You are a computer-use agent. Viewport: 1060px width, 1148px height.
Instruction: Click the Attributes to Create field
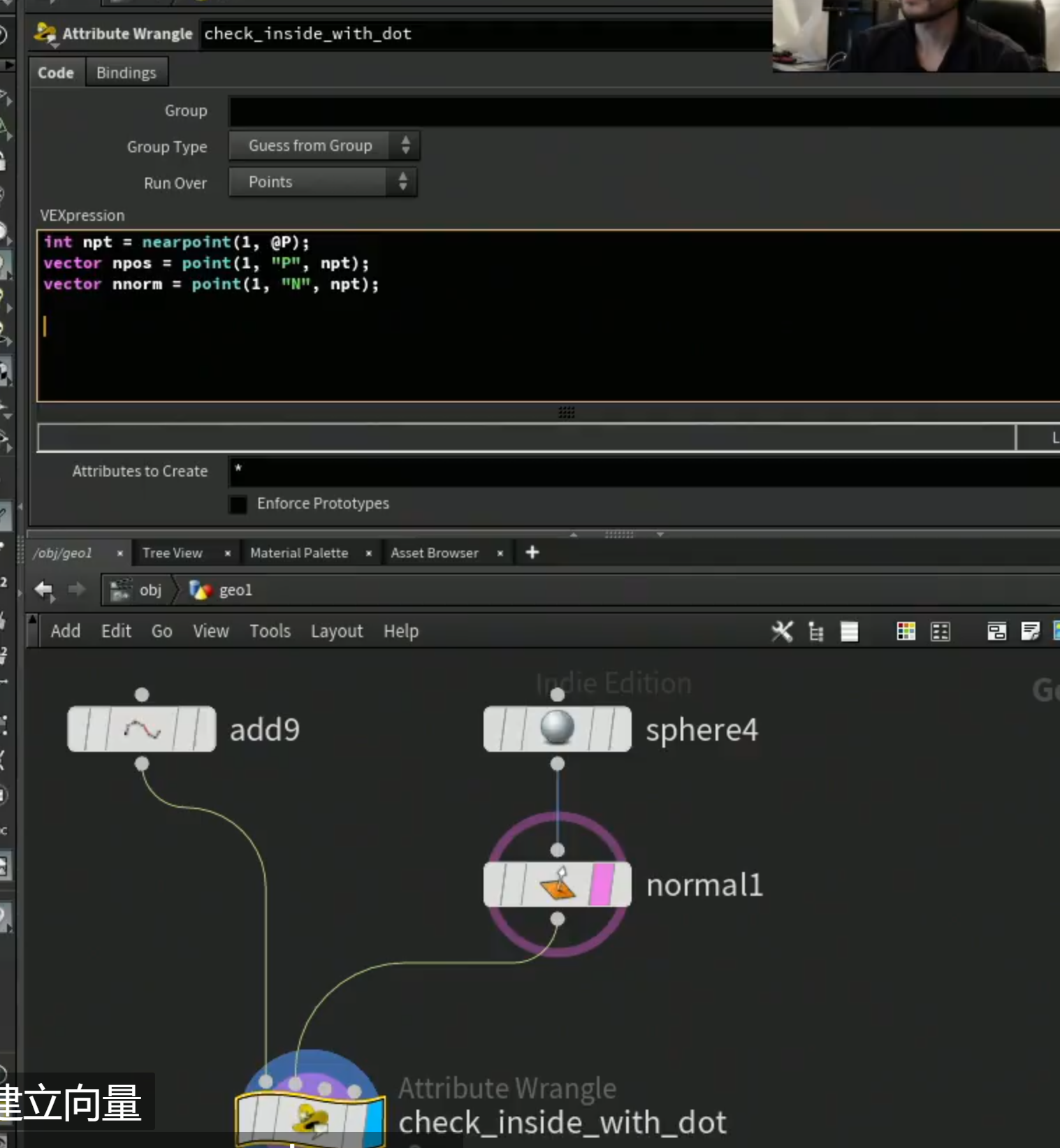click(644, 471)
